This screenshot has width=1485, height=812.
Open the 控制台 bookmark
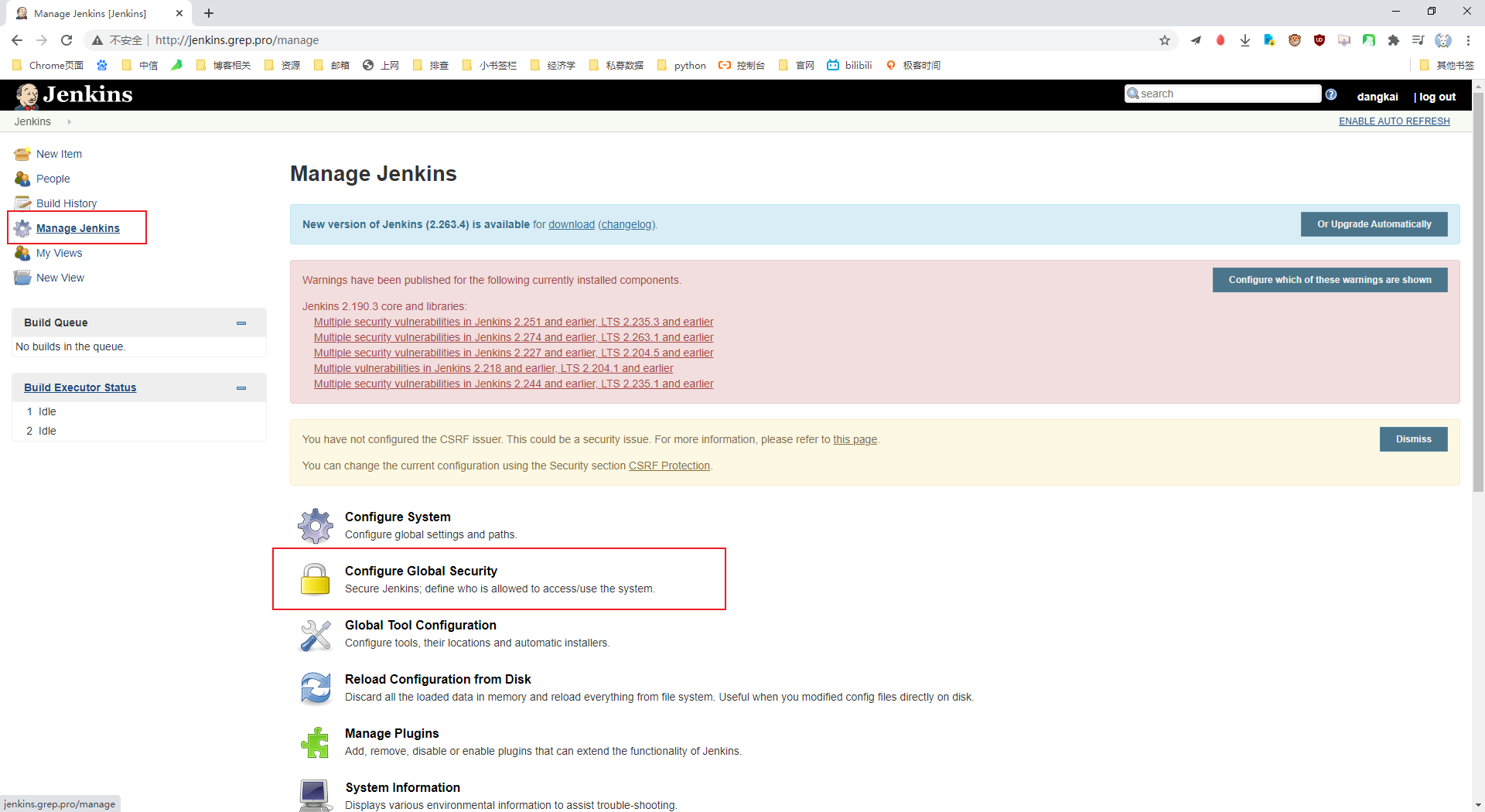pos(742,65)
